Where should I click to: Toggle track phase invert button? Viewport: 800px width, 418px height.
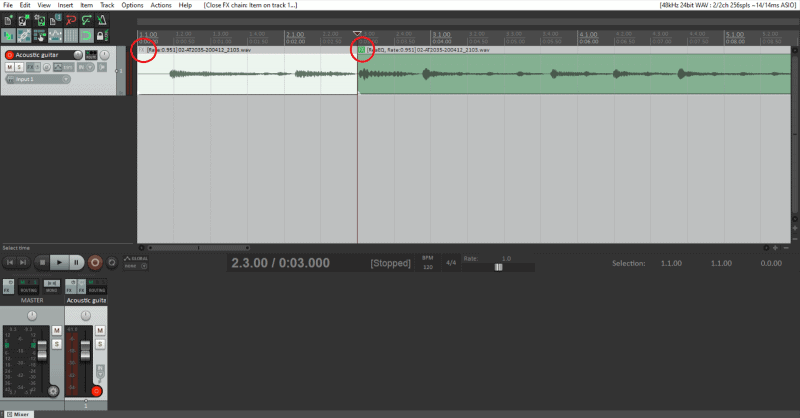[x=46, y=67]
